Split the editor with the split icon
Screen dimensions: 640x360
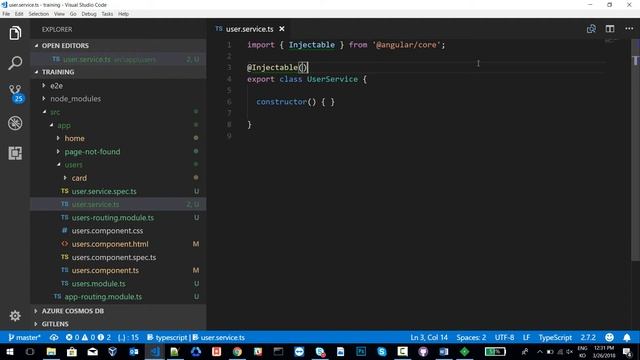coord(610,29)
